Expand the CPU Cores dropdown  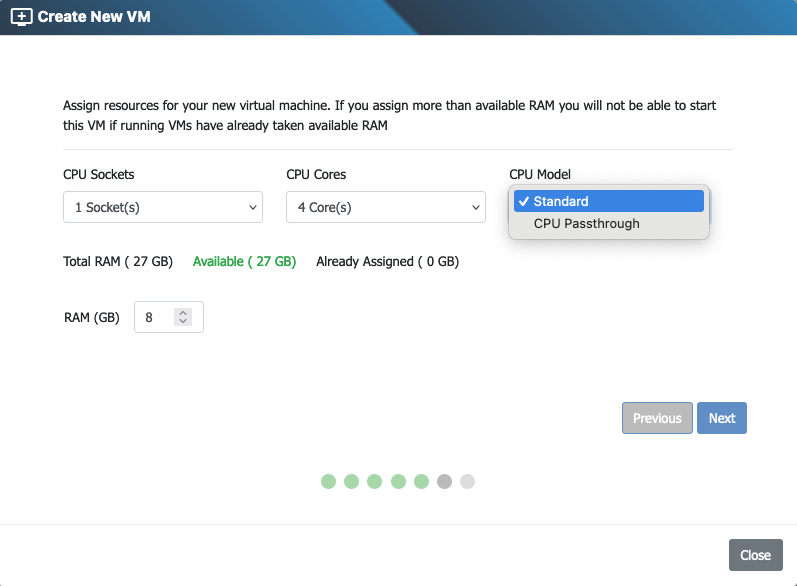(385, 207)
